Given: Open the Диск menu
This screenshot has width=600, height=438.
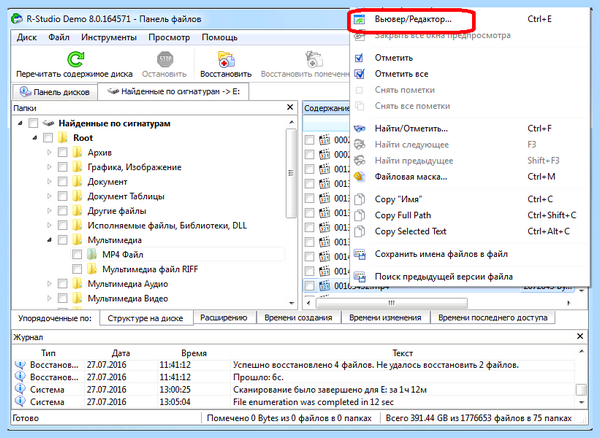Looking at the screenshot, I should (27, 37).
